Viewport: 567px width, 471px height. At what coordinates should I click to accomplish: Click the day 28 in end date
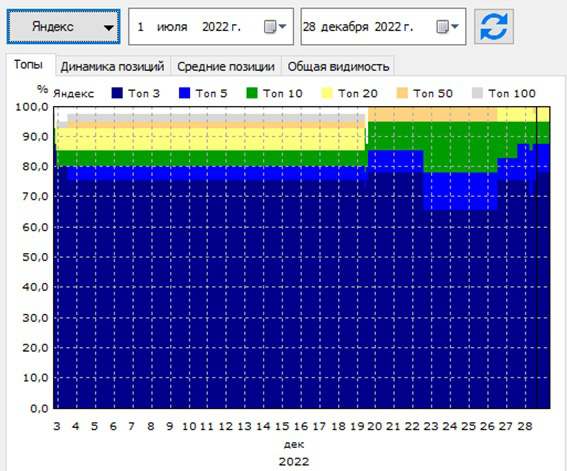tap(309, 27)
